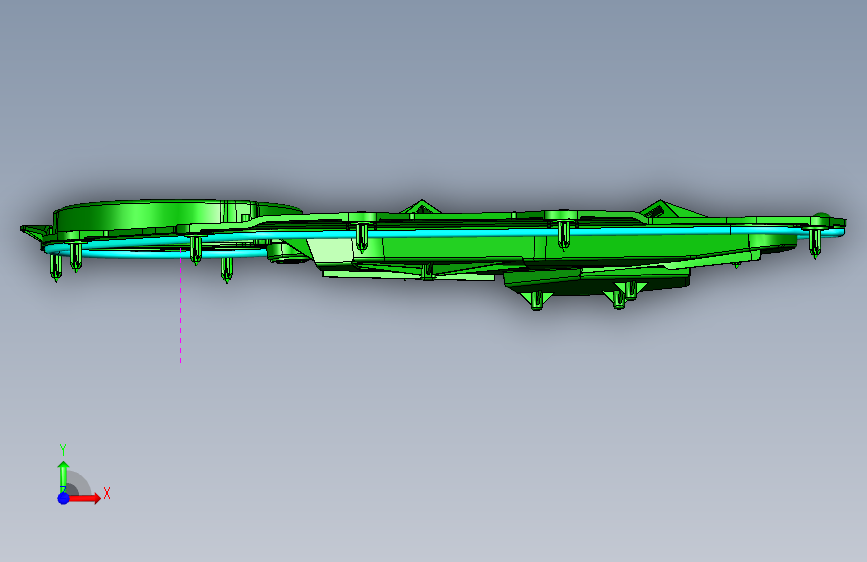The image size is (867, 562).
Task: Click the magenta dashed reference axis line
Action: [x=180, y=305]
